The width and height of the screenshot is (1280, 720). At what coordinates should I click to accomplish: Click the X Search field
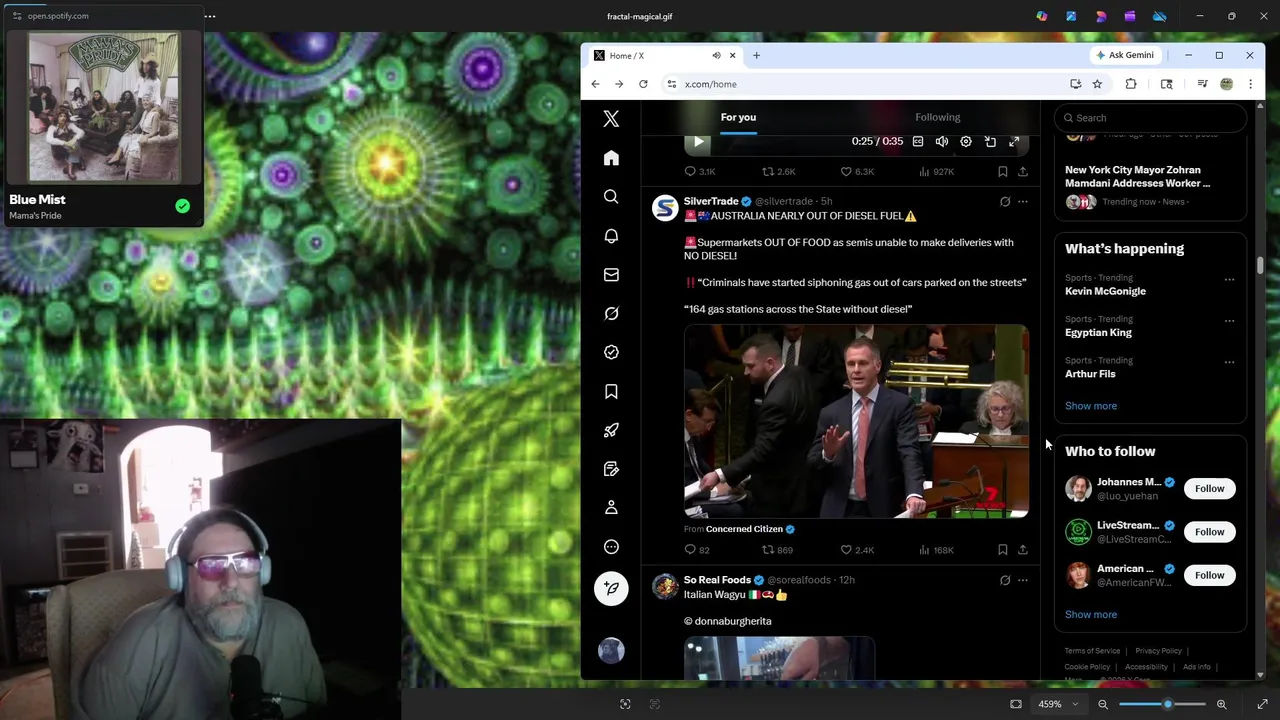coord(1150,118)
